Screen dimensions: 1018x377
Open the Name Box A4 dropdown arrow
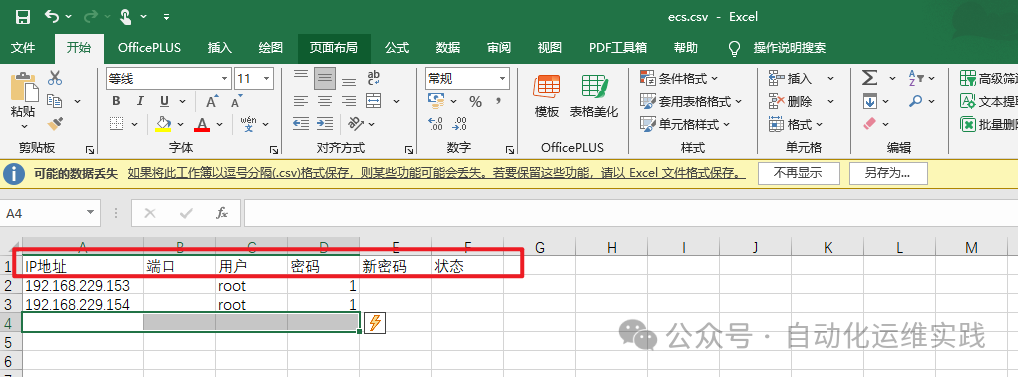click(x=90, y=213)
